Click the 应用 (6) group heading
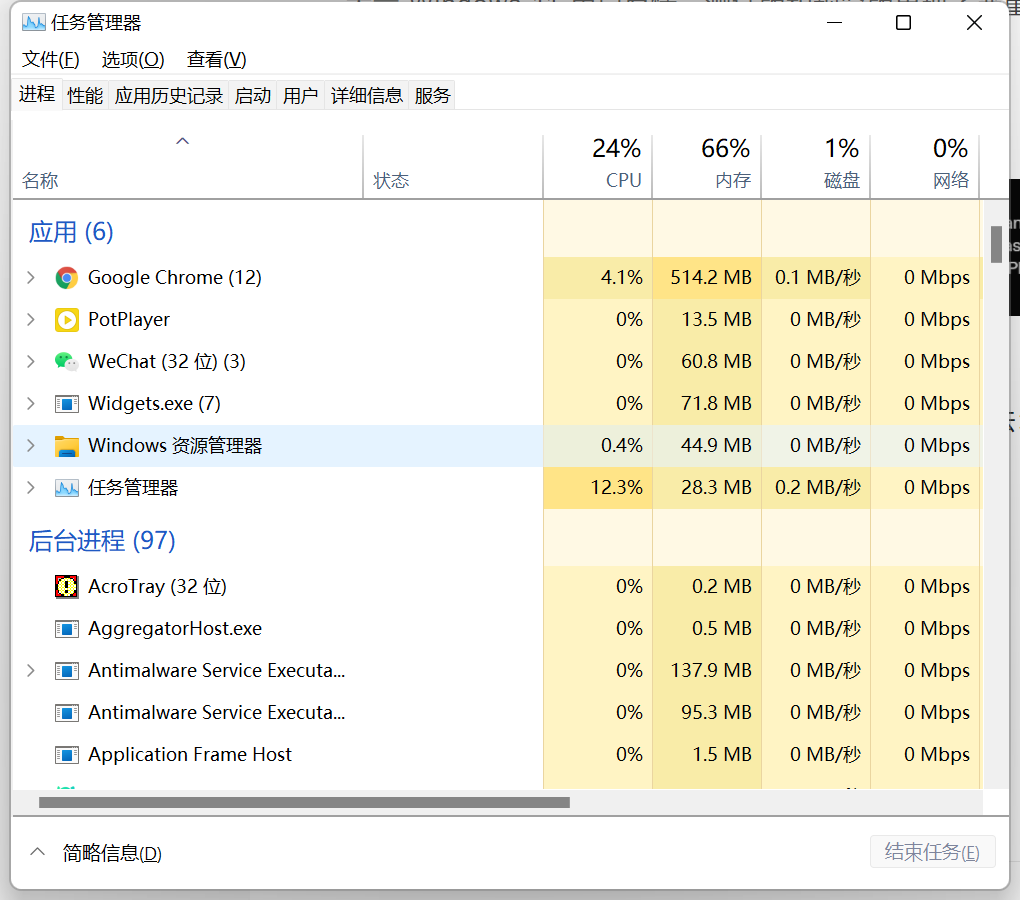This screenshot has width=1020, height=900. coord(71,233)
